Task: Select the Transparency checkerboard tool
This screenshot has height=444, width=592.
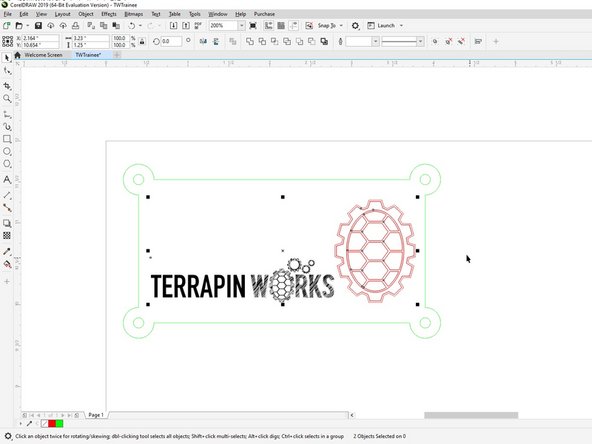Action: tap(7, 236)
